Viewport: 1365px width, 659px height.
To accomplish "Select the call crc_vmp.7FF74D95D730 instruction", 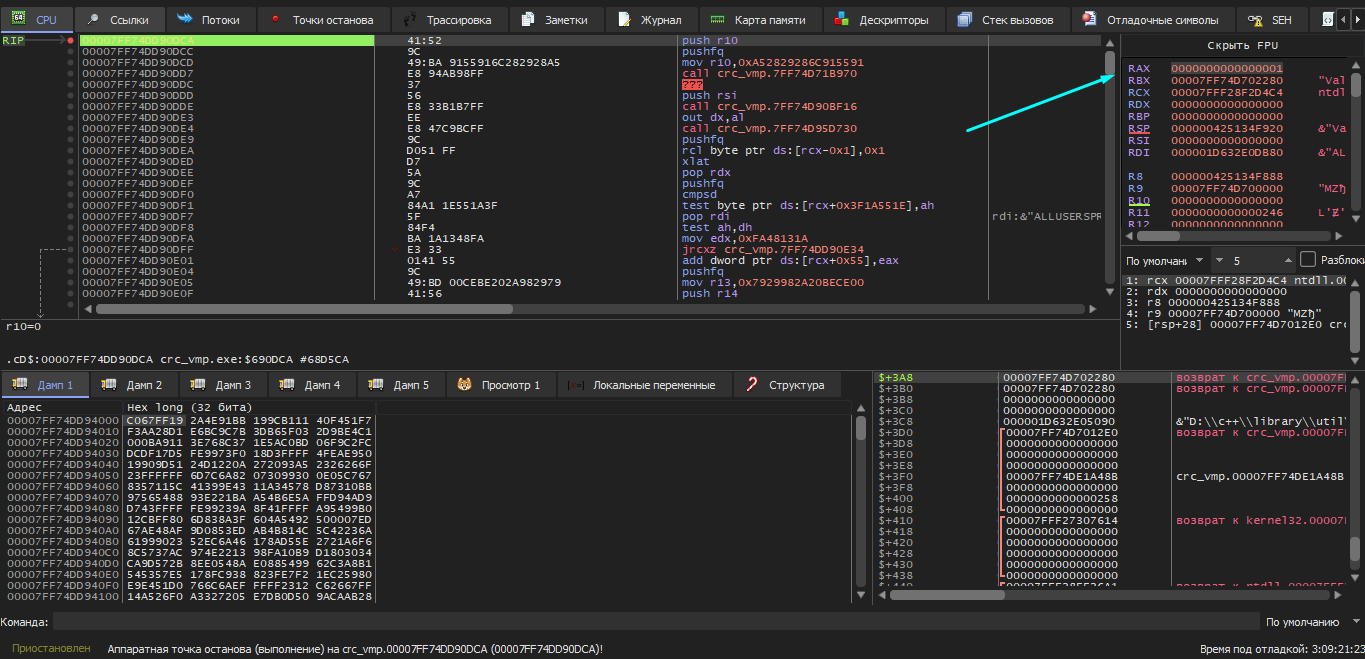I will (769, 128).
